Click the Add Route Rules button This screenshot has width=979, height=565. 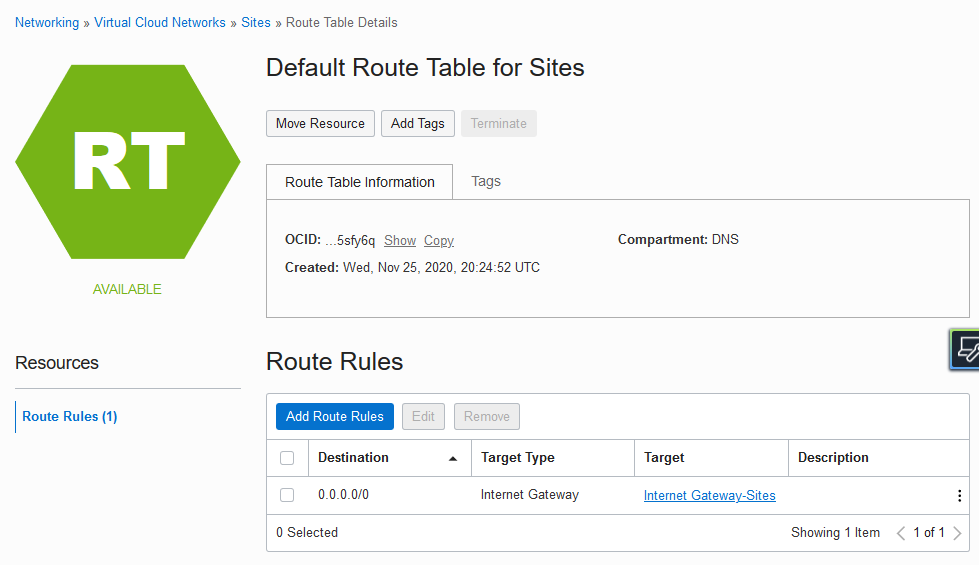[x=335, y=416]
